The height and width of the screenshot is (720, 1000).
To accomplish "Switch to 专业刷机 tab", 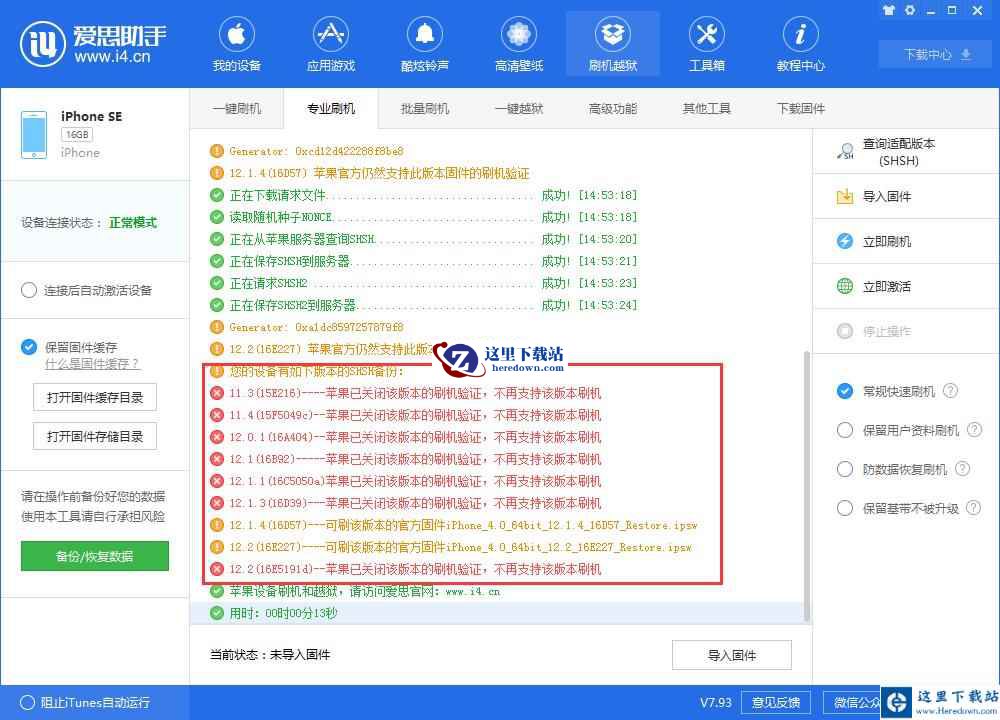I will (330, 108).
